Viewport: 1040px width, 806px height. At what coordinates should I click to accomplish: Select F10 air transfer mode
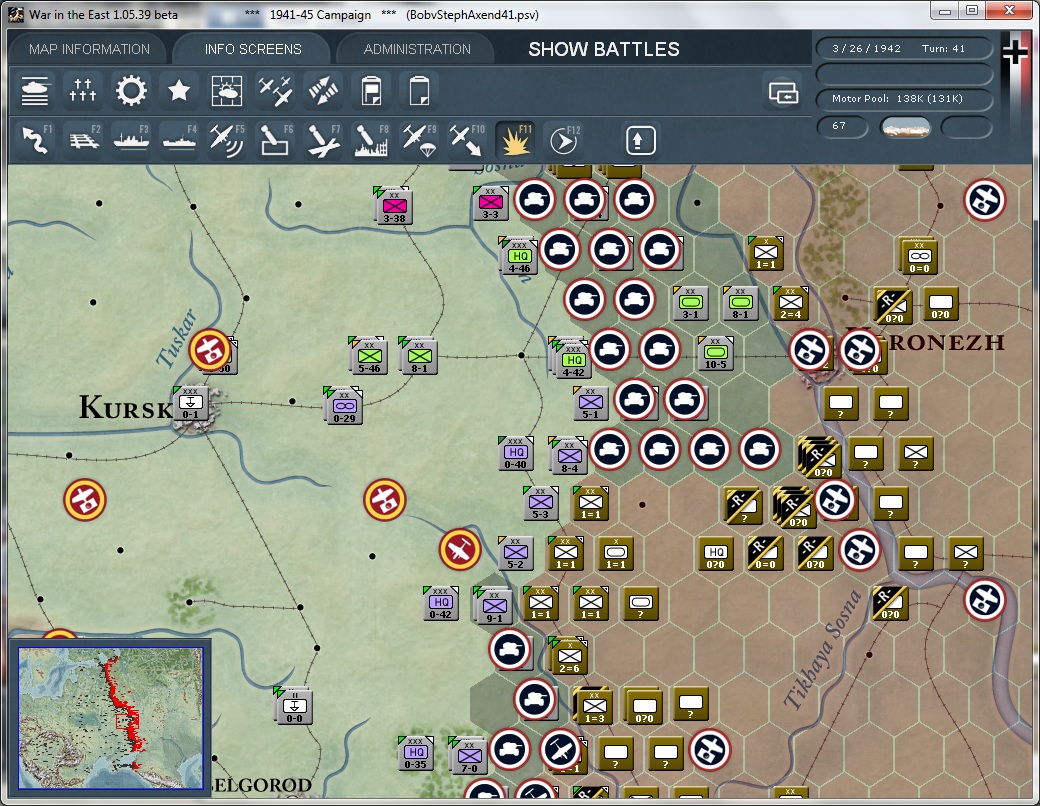pyautogui.click(x=467, y=140)
